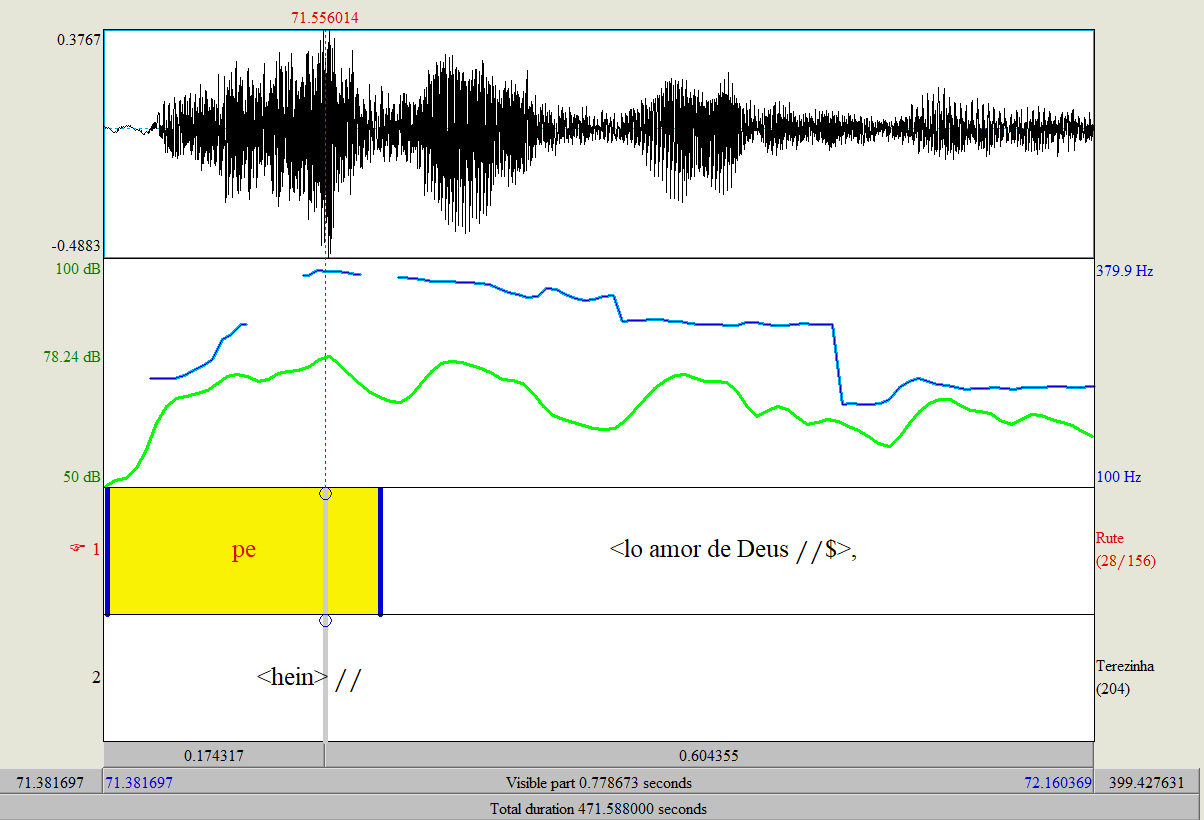Select tier name 'Rute (28/156)'
Viewport: 1204px width, 820px height.
pos(1125,549)
